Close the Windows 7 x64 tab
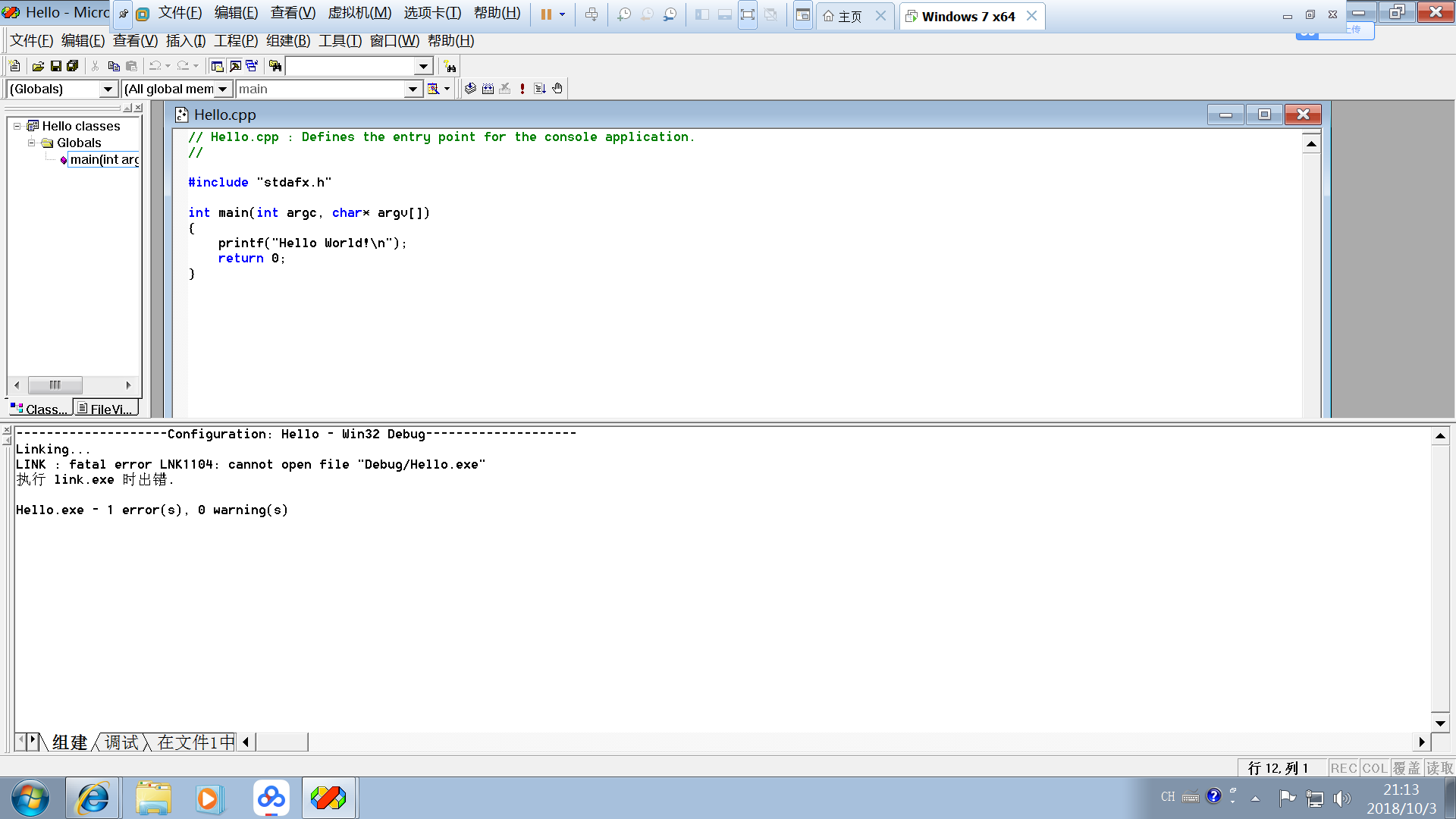 pos(1031,16)
